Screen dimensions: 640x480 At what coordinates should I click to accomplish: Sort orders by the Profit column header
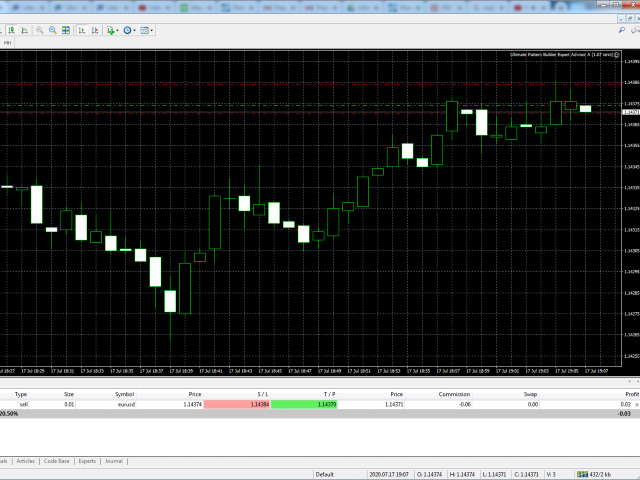(632, 394)
